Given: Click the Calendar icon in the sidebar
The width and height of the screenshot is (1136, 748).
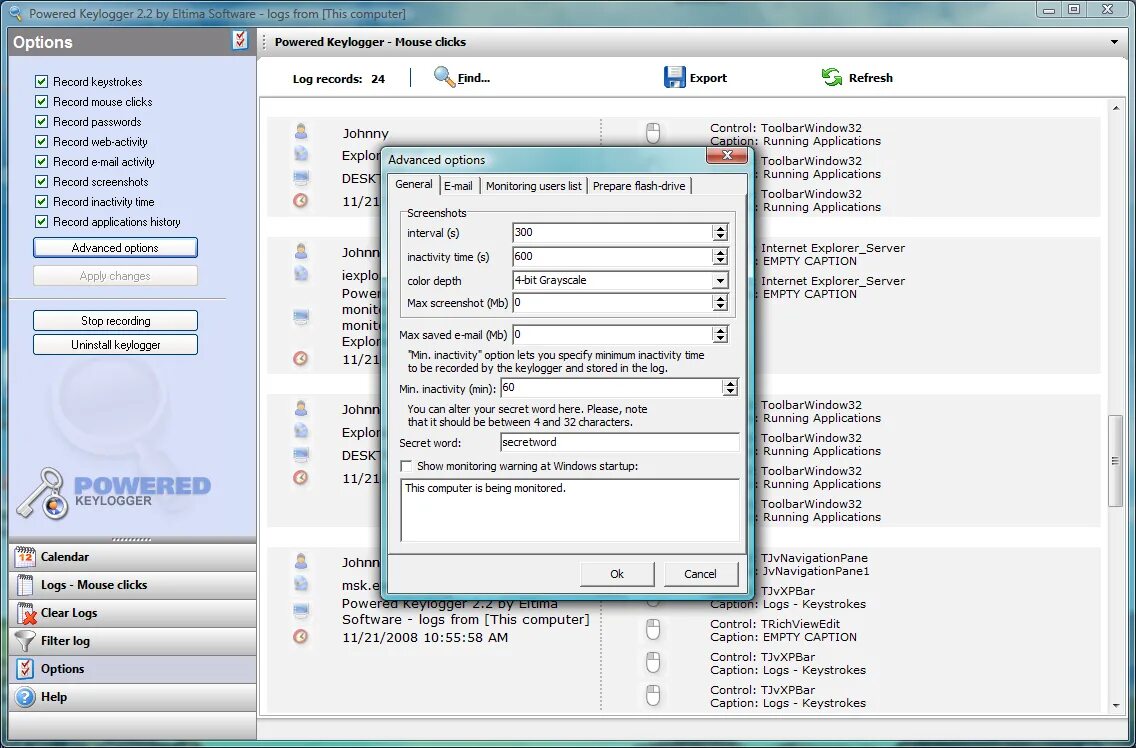Looking at the screenshot, I should point(25,557).
